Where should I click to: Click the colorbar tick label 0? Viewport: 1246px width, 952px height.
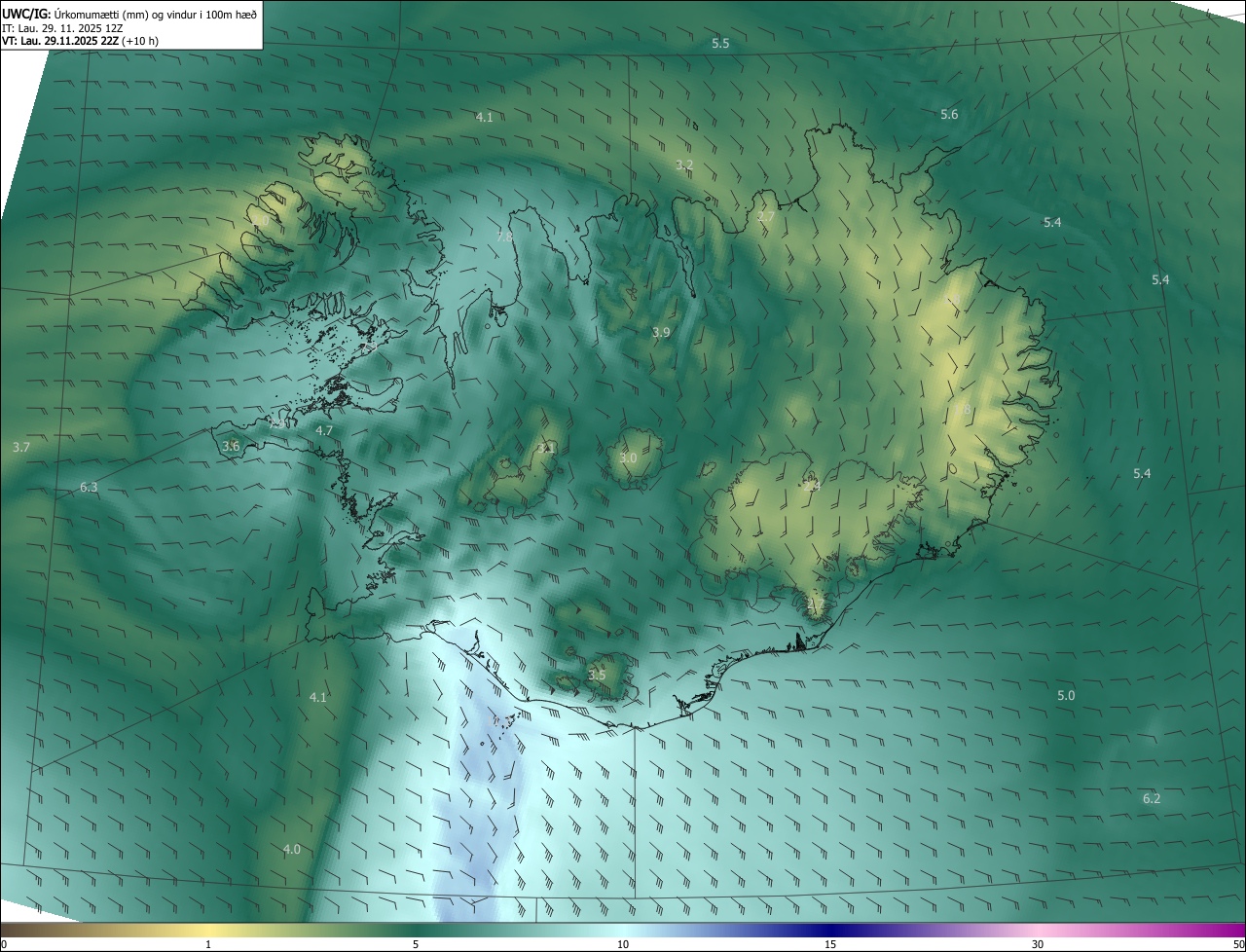4,945
